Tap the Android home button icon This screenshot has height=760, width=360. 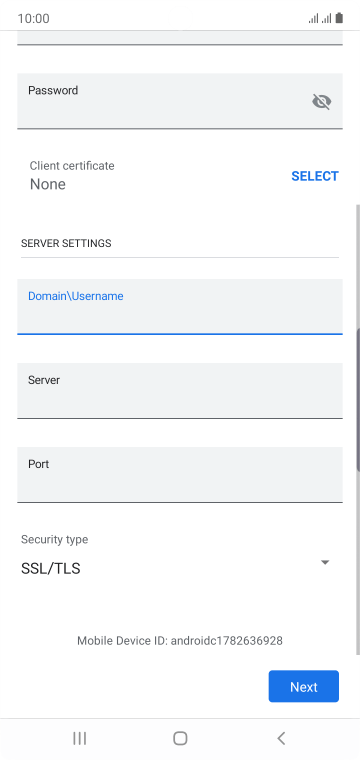[x=180, y=738]
